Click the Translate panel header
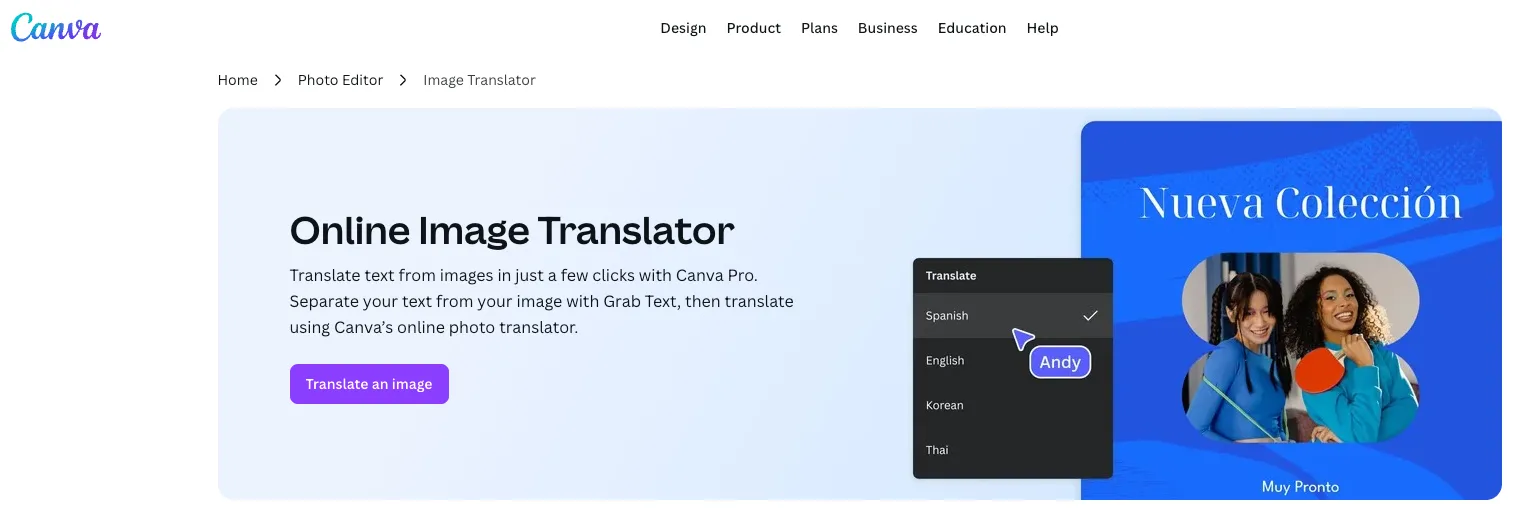The height and width of the screenshot is (519, 1534). click(x=1013, y=275)
